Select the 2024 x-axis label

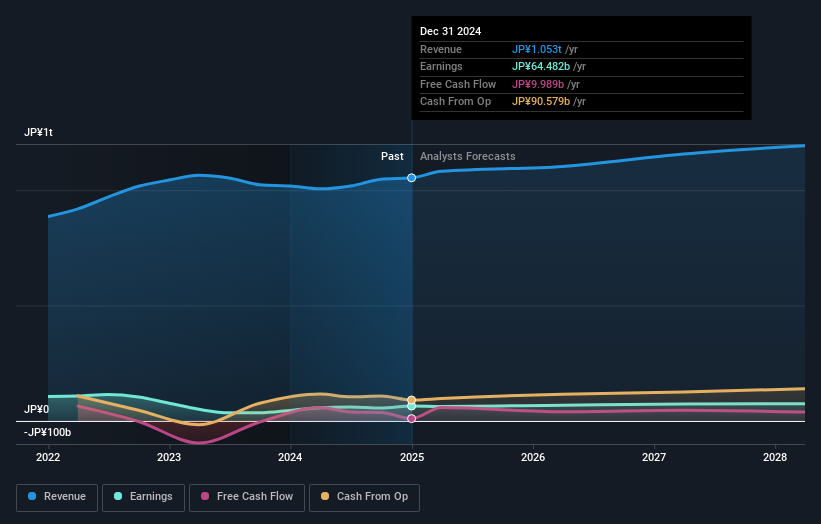point(290,458)
